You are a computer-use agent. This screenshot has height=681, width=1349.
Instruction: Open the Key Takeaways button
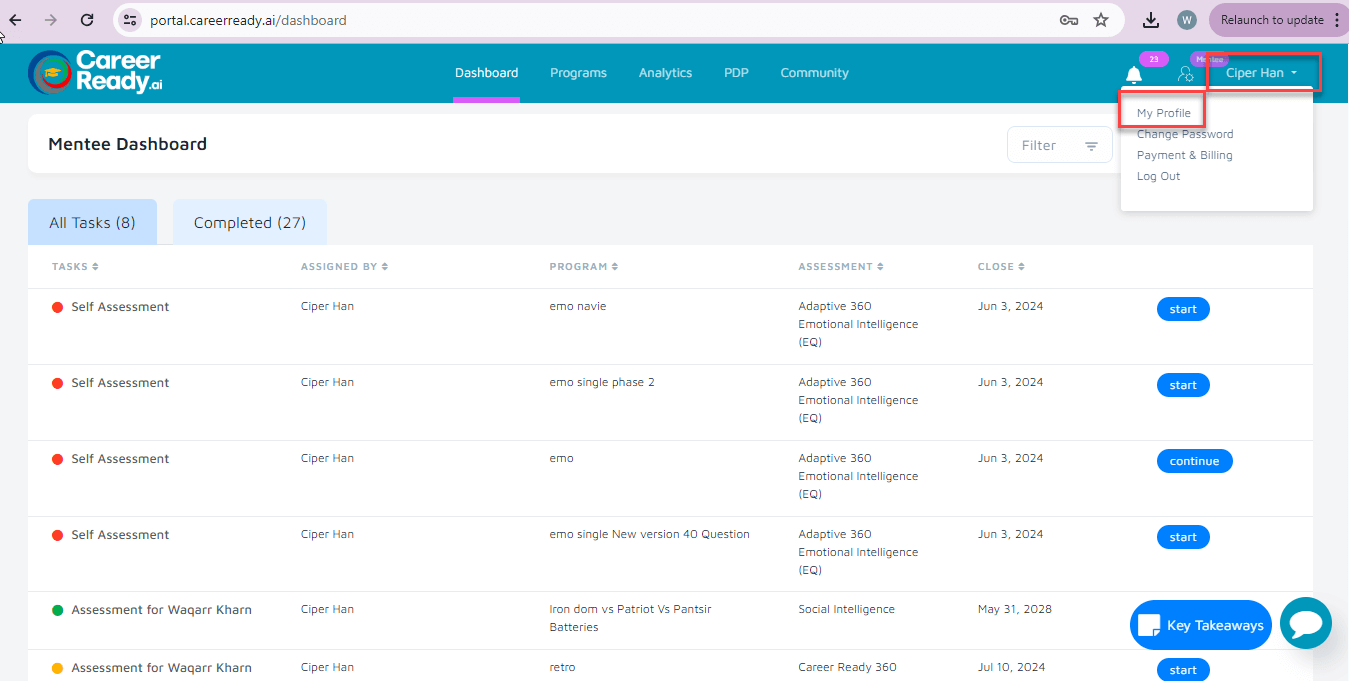[1200, 625]
